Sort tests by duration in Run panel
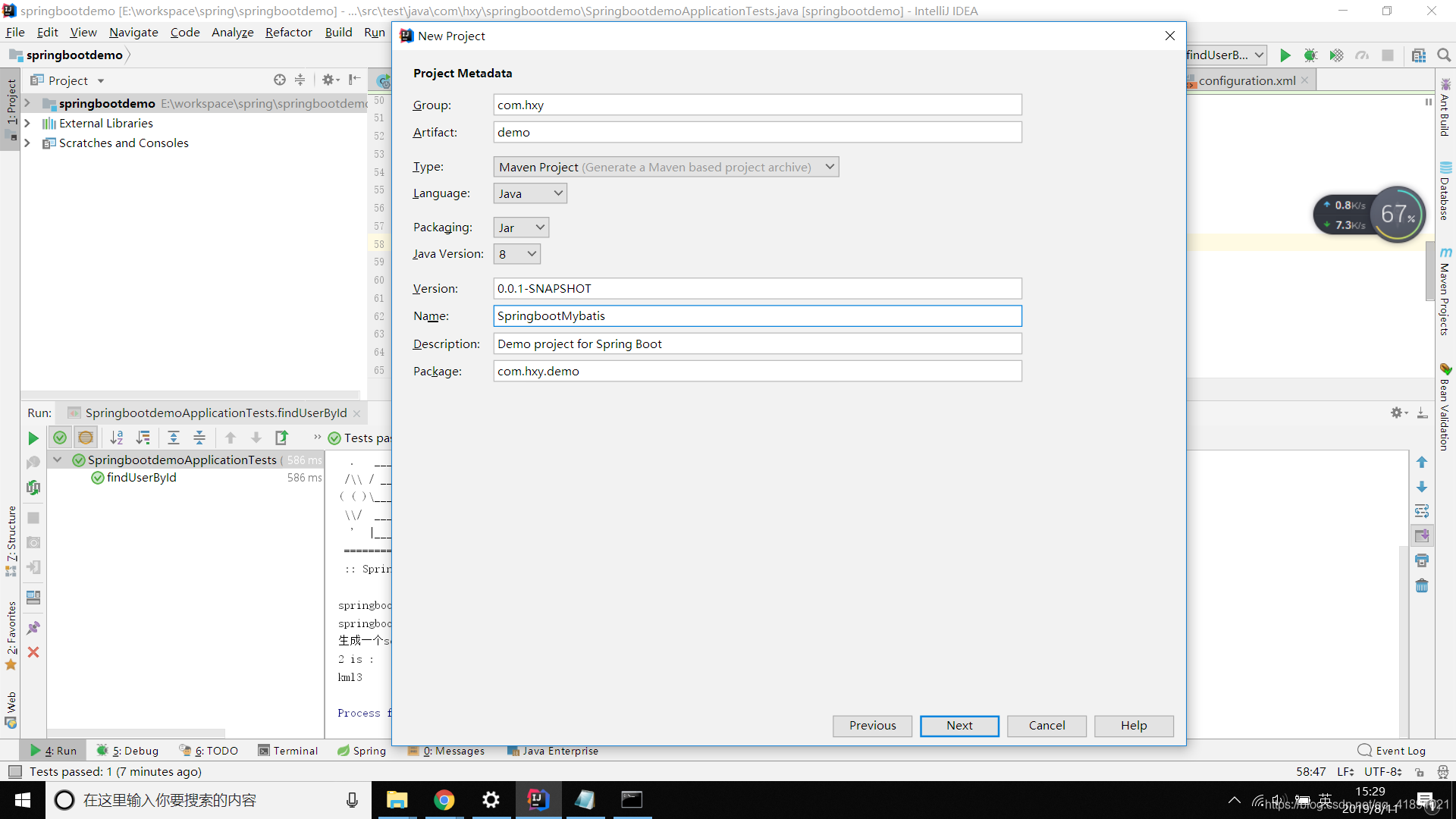Image resolution: width=1456 pixels, height=819 pixels. [143, 438]
